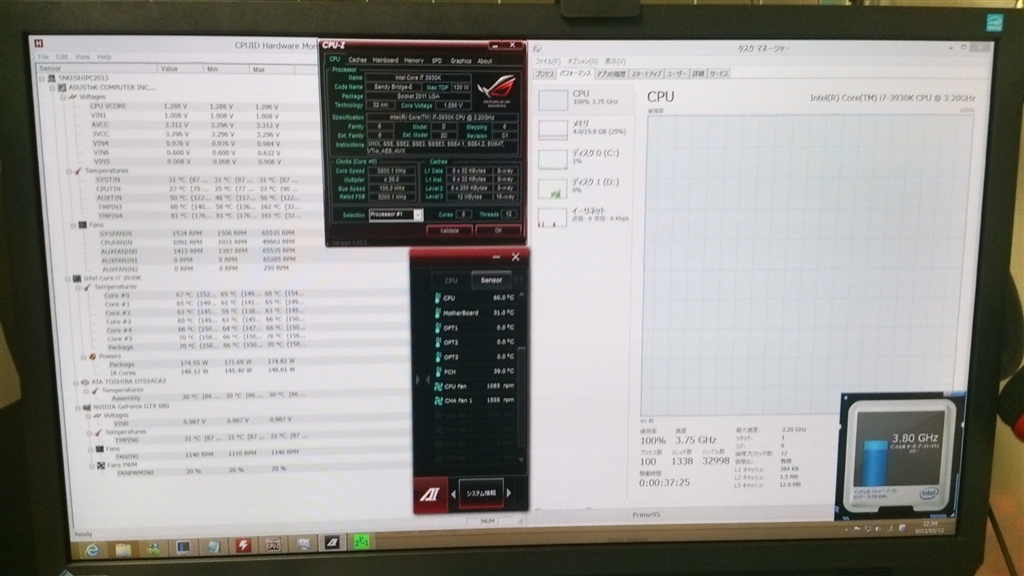Switch to the Mainboard tab in CPU-Z

tap(385, 60)
